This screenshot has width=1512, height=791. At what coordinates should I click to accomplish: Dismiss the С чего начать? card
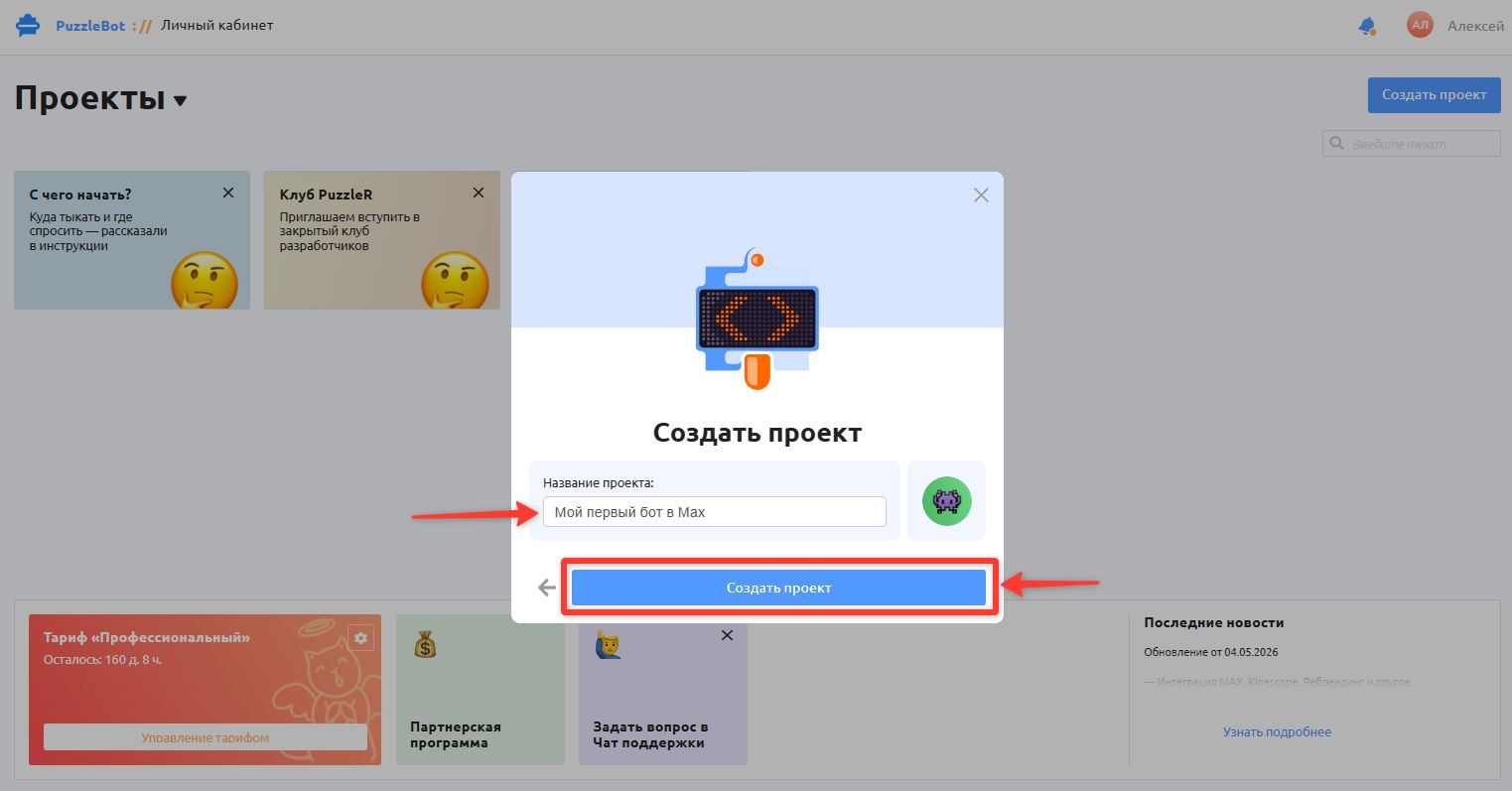point(228,193)
